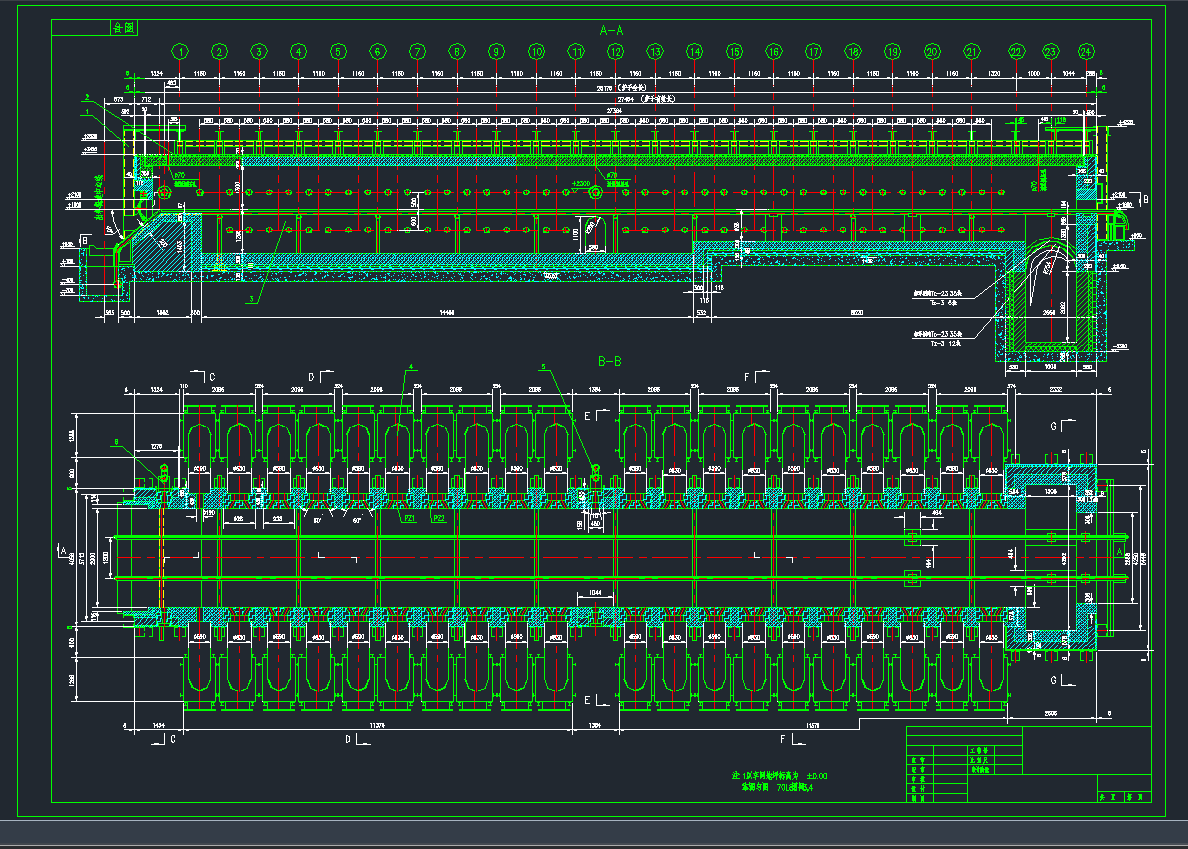The width and height of the screenshot is (1188, 849).
Task: Click axis bubble 18 above the section
Action: point(853,51)
